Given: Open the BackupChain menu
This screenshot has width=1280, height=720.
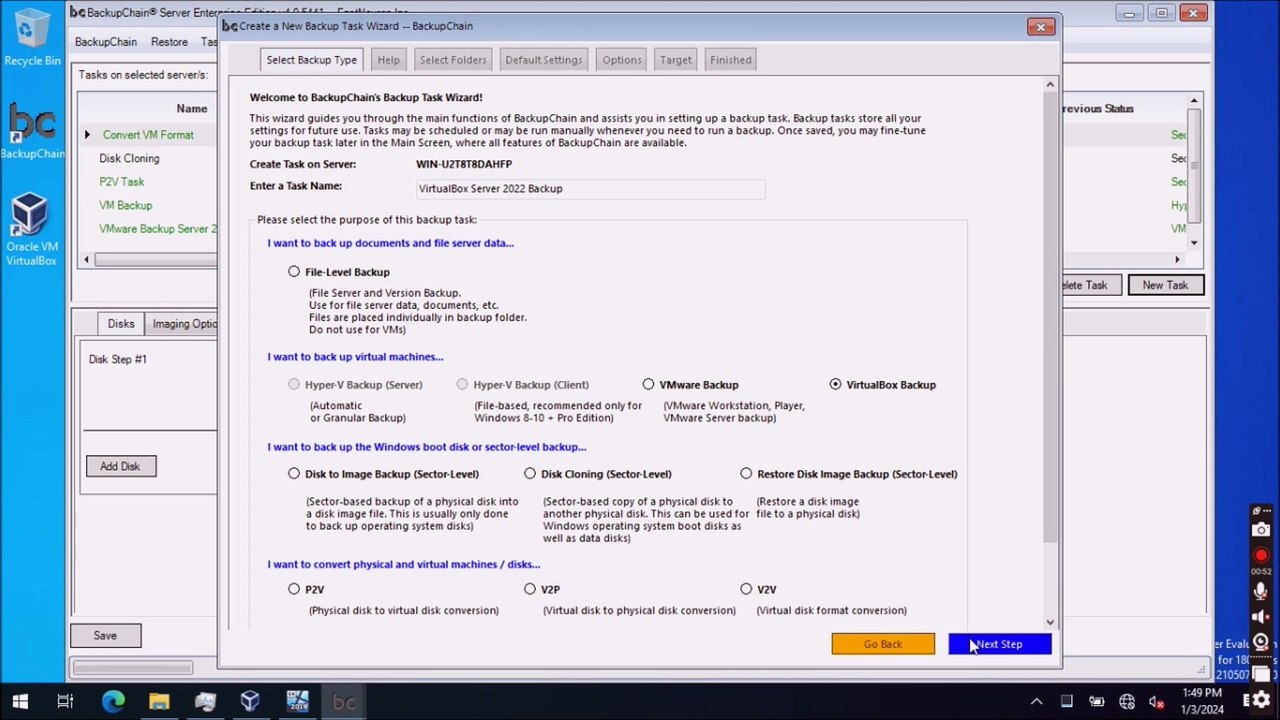Looking at the screenshot, I should [x=106, y=42].
